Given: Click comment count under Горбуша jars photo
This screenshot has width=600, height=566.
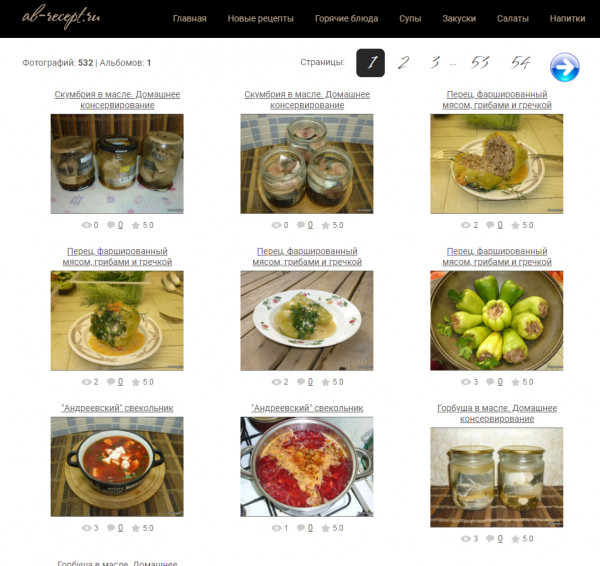Looking at the screenshot, I should pos(500,538).
